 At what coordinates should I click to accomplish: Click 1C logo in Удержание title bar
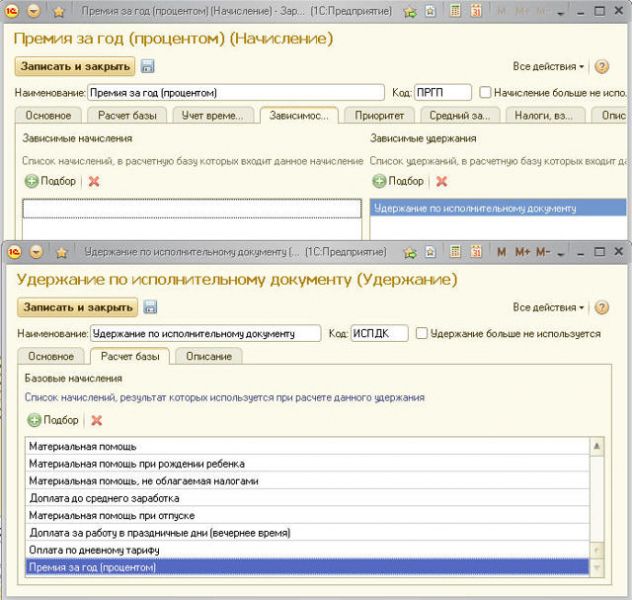pos(15,252)
